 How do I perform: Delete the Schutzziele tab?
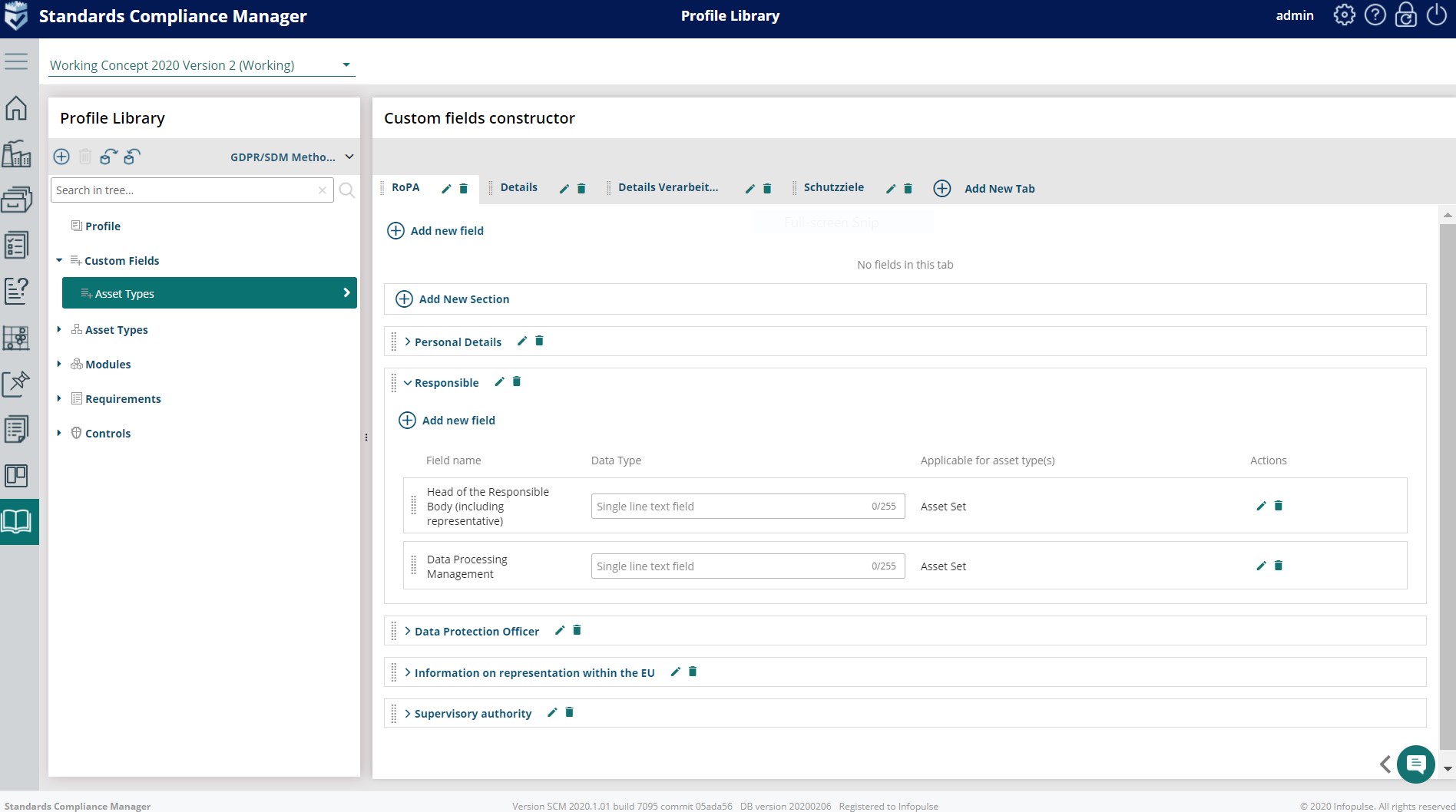(908, 189)
